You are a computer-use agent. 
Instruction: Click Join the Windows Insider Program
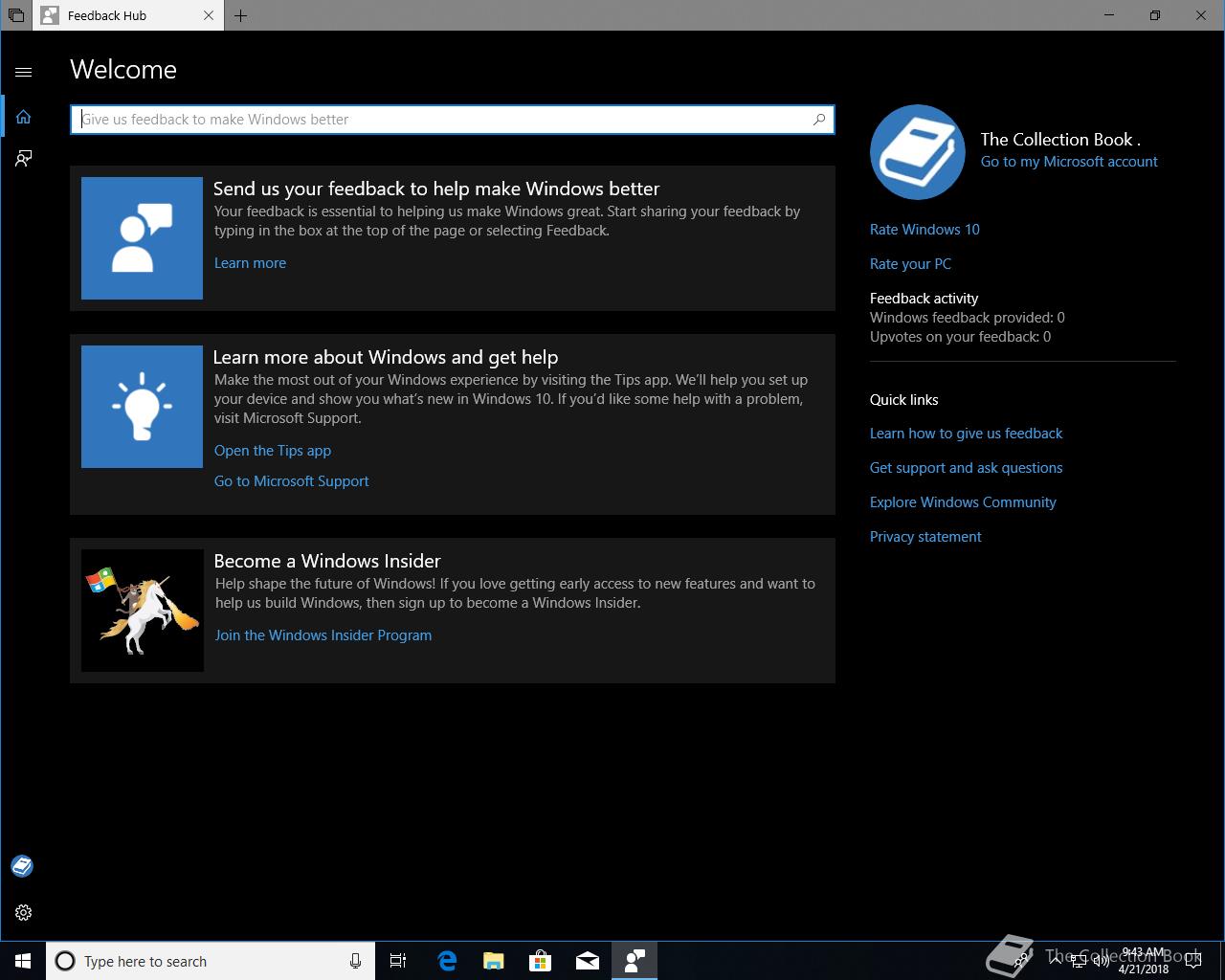pyautogui.click(x=323, y=635)
